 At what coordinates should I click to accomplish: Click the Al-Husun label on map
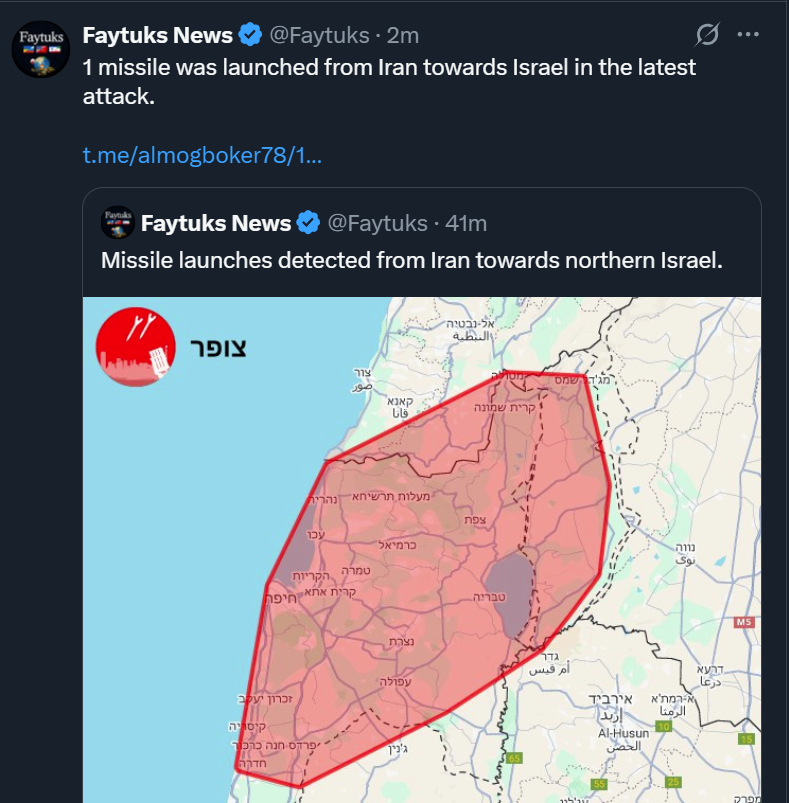click(624, 733)
